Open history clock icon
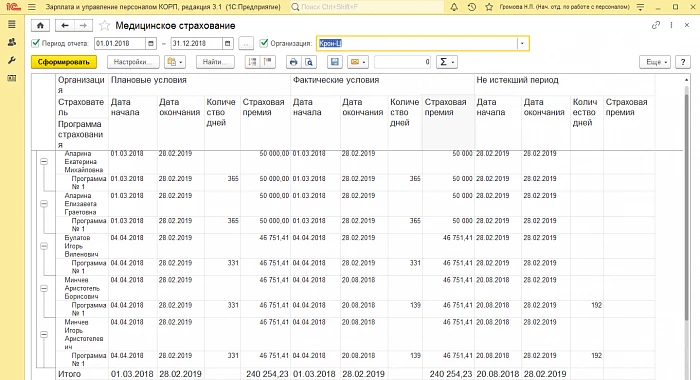The height and width of the screenshot is (380, 700). click(471, 7)
